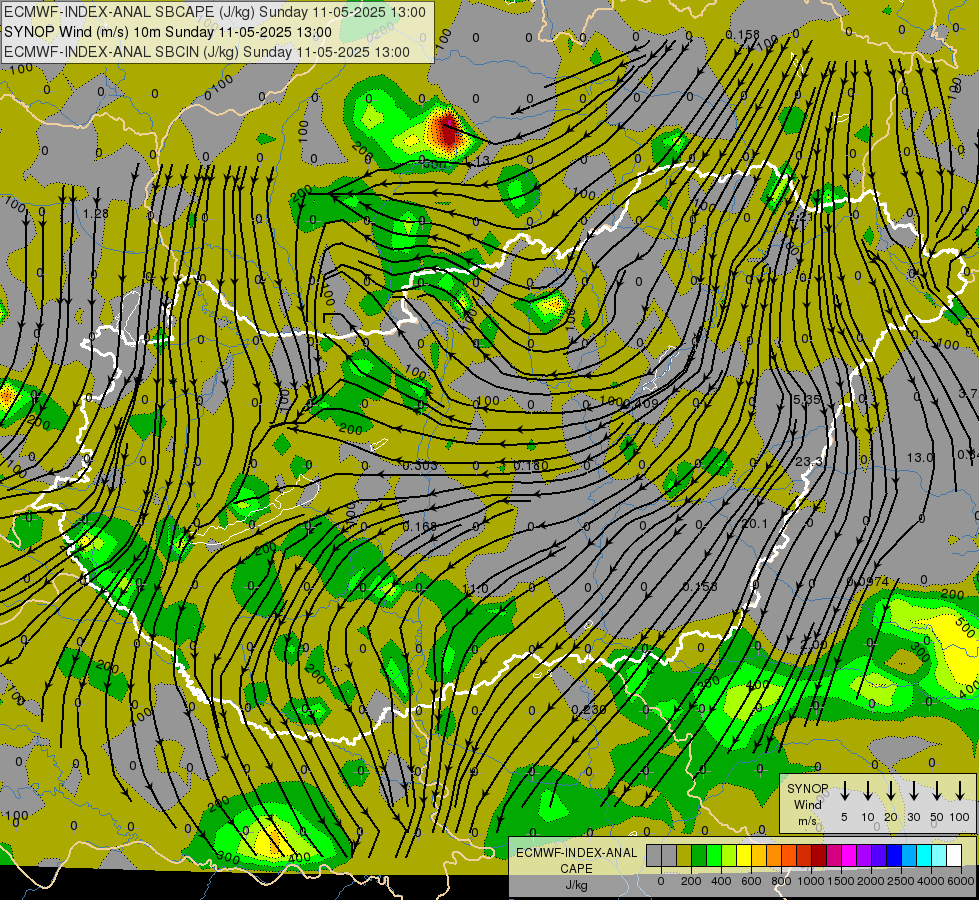Screen dimensions: 979x900
Task: Click the '600' tick label on the CAPE scale
Action: [751, 881]
